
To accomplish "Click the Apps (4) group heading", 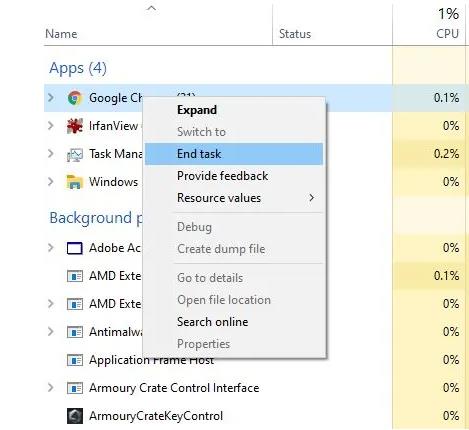I will (x=78, y=68).
